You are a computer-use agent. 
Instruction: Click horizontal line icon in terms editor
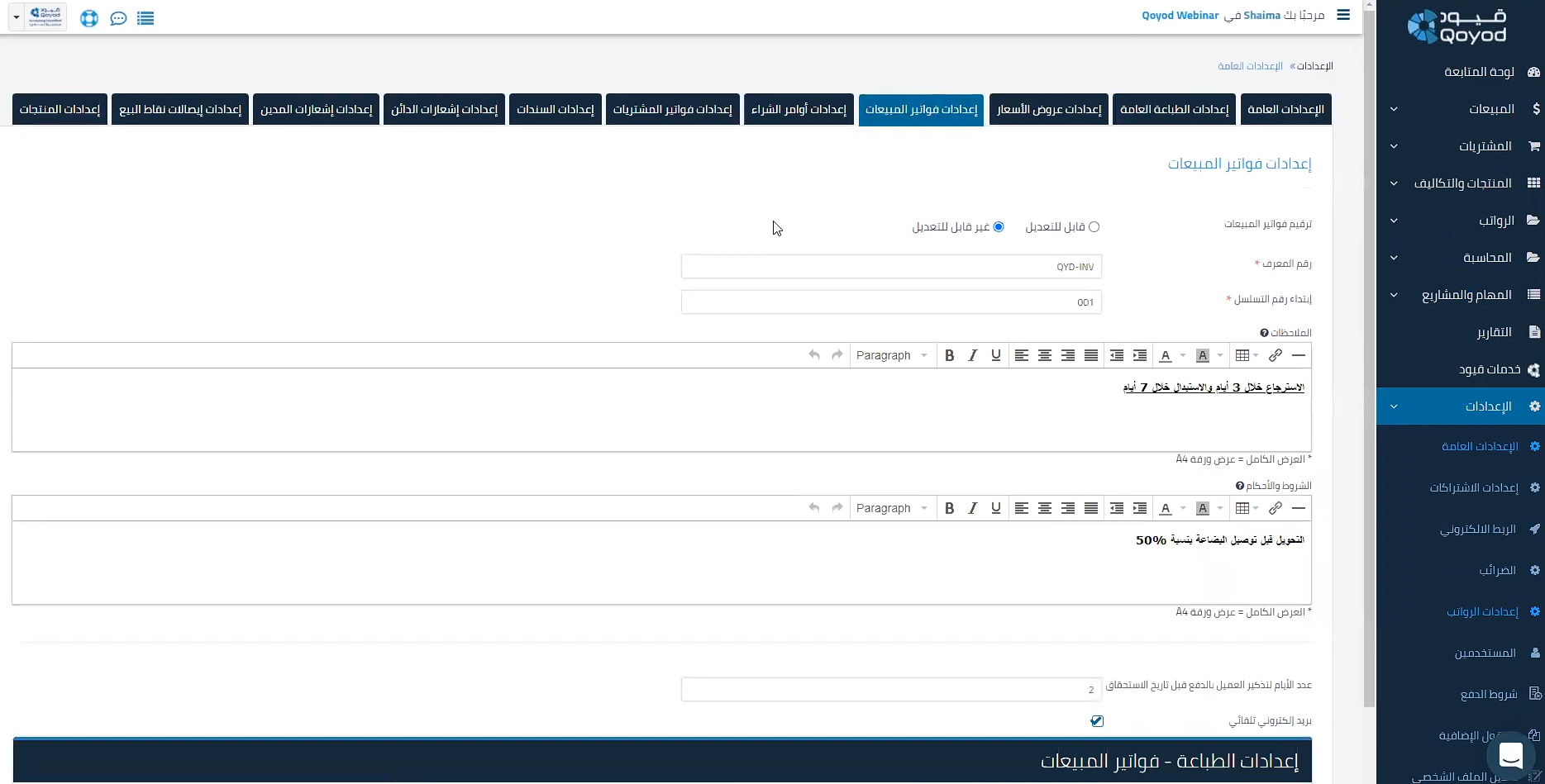click(1298, 508)
